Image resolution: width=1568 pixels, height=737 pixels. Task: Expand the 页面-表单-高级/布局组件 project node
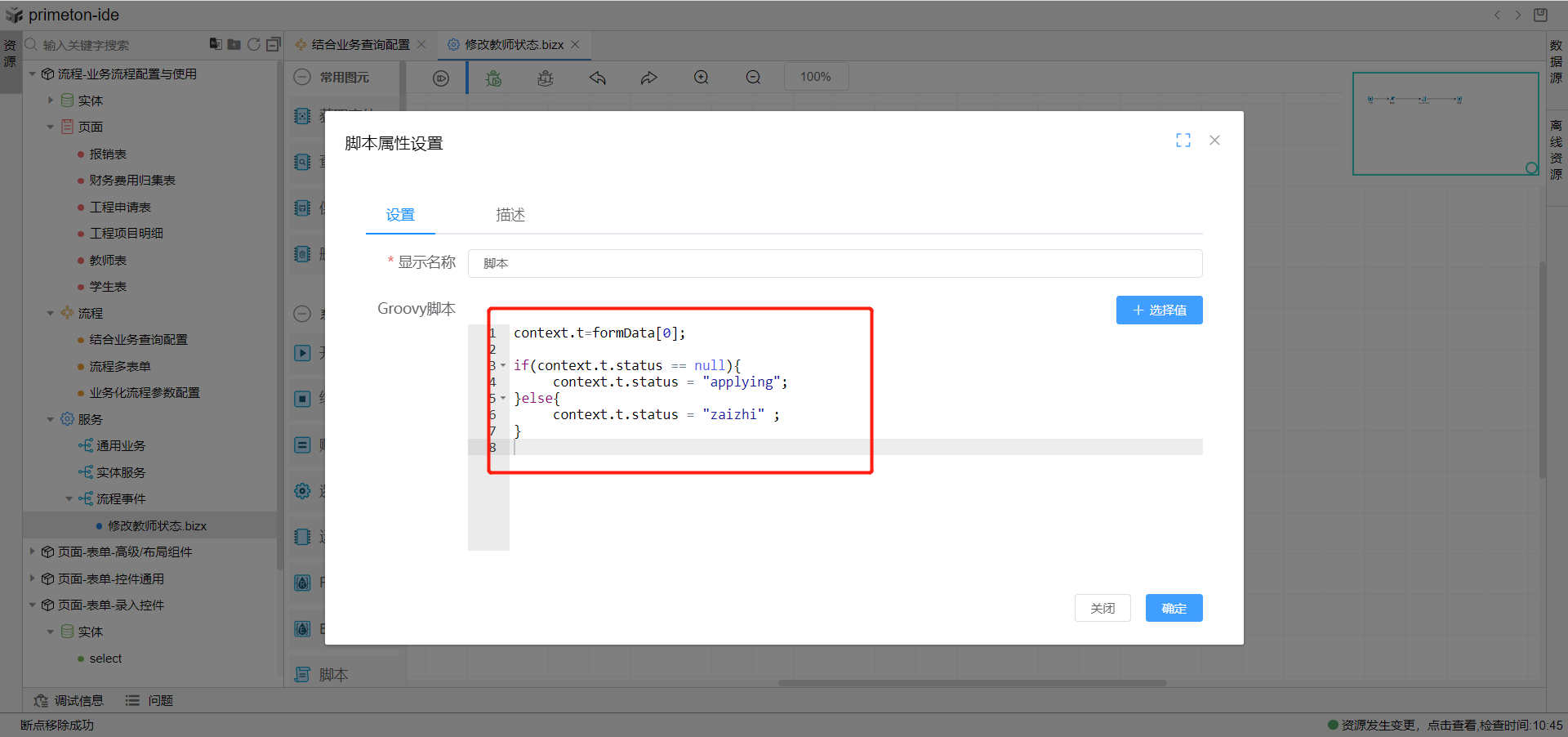32,552
